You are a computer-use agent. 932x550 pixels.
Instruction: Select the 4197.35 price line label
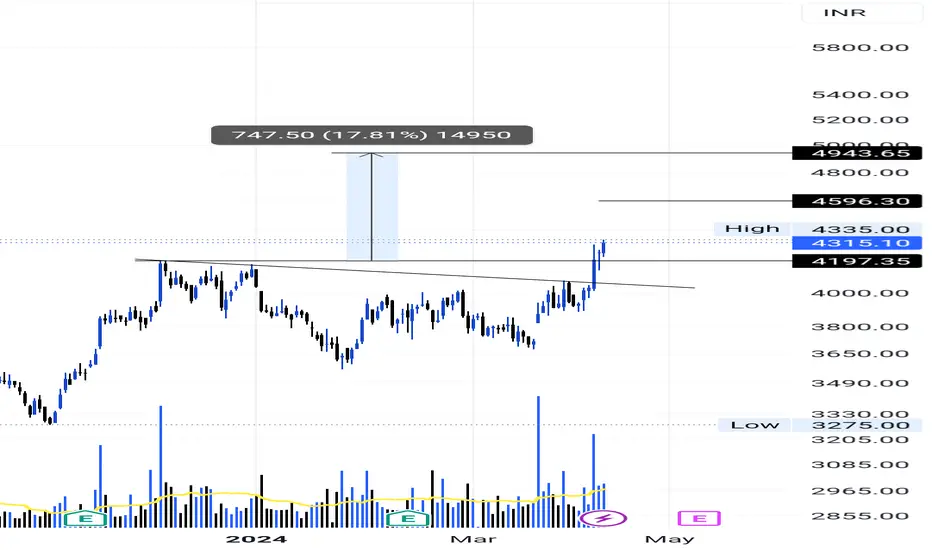(x=857, y=261)
